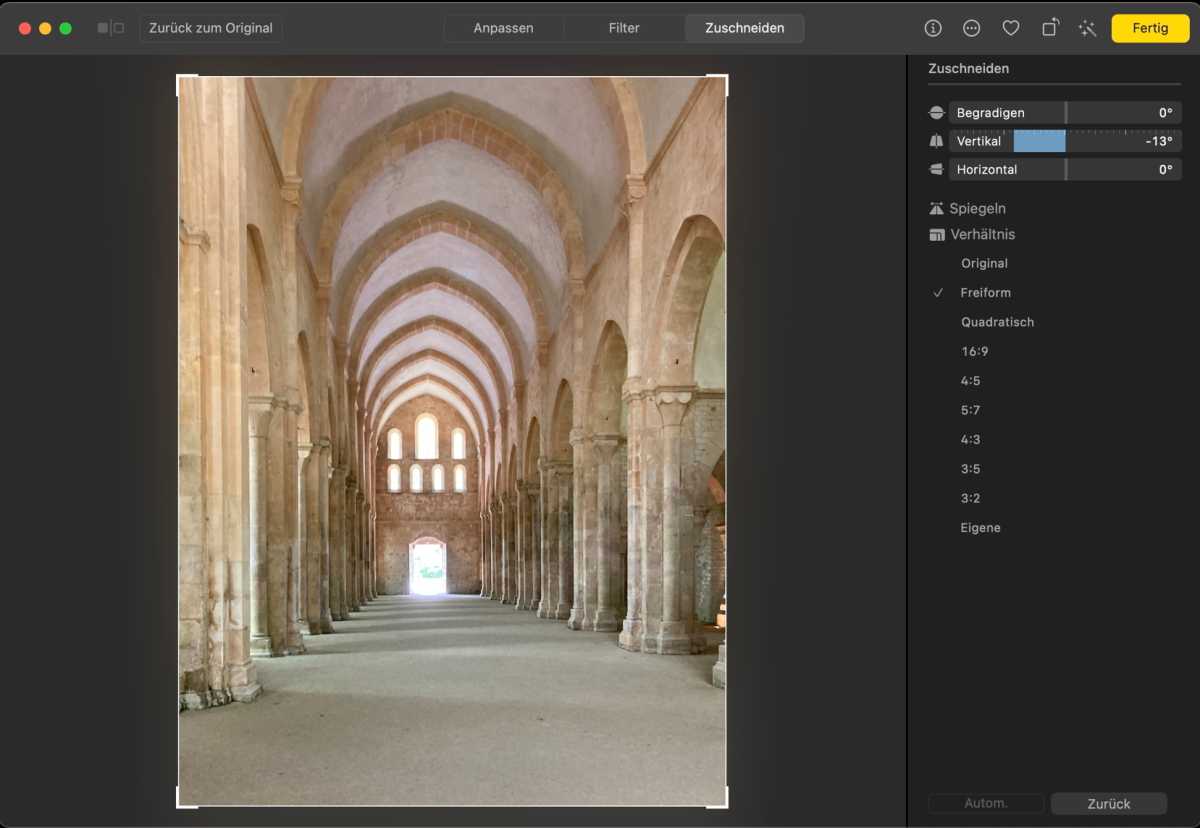Rotate the photo with the rotate icon
This screenshot has height=828, width=1200.
click(1050, 28)
